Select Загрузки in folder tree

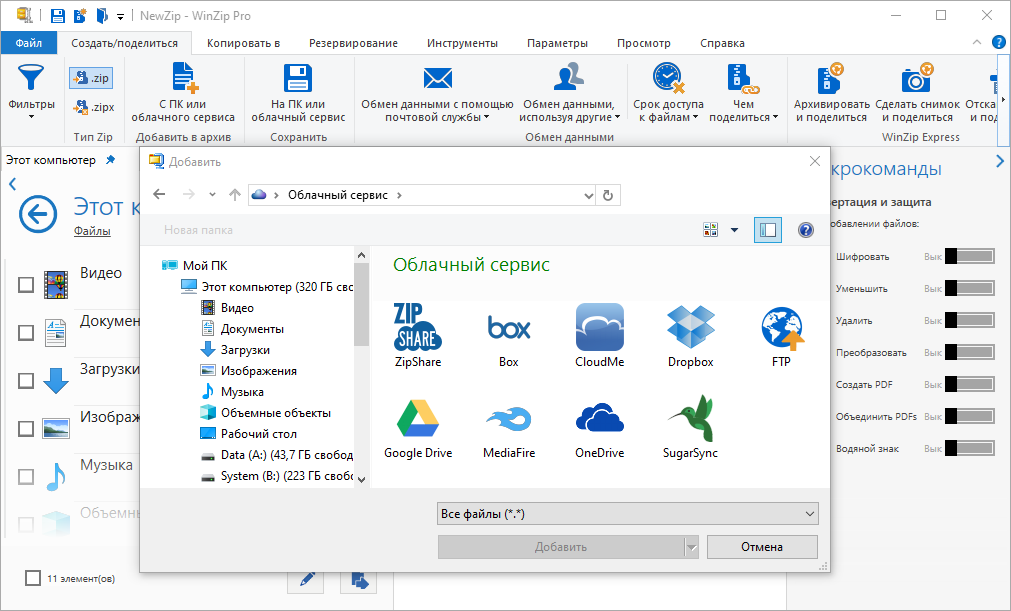(x=245, y=350)
